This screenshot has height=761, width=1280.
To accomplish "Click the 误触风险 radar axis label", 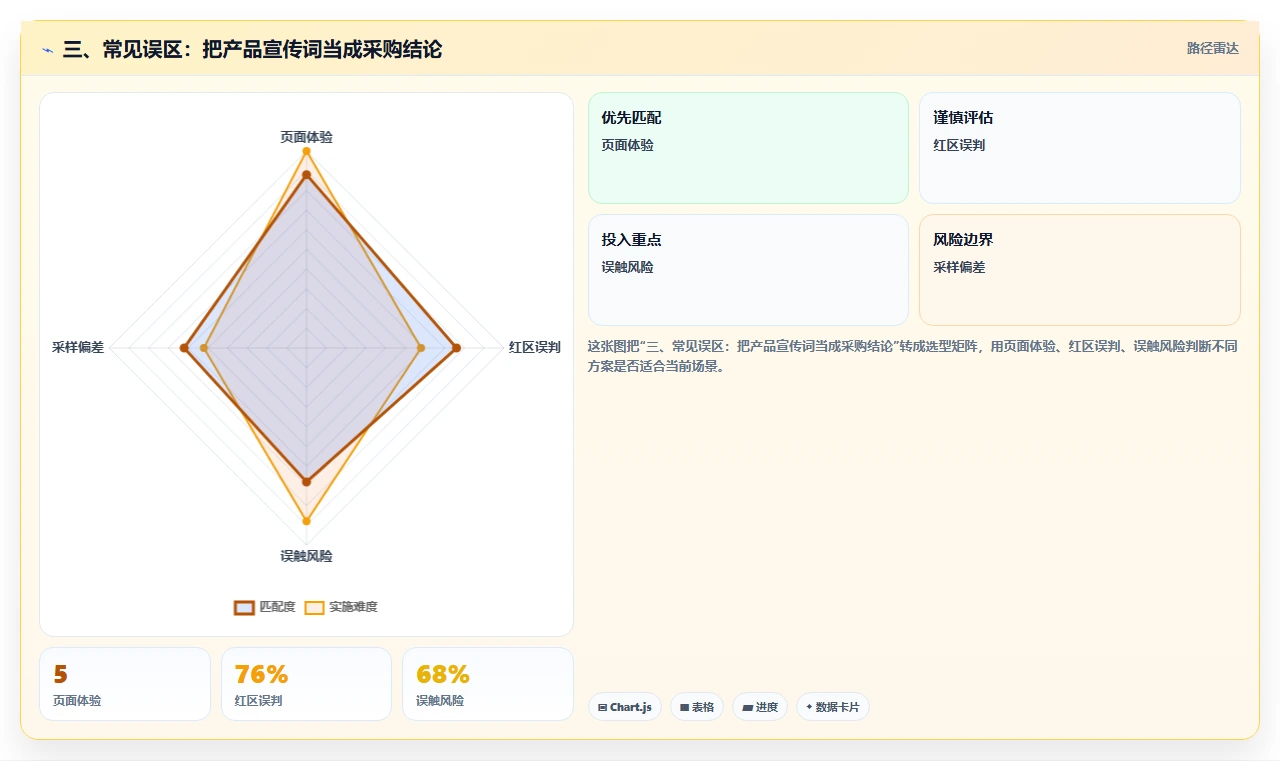I will [x=306, y=556].
